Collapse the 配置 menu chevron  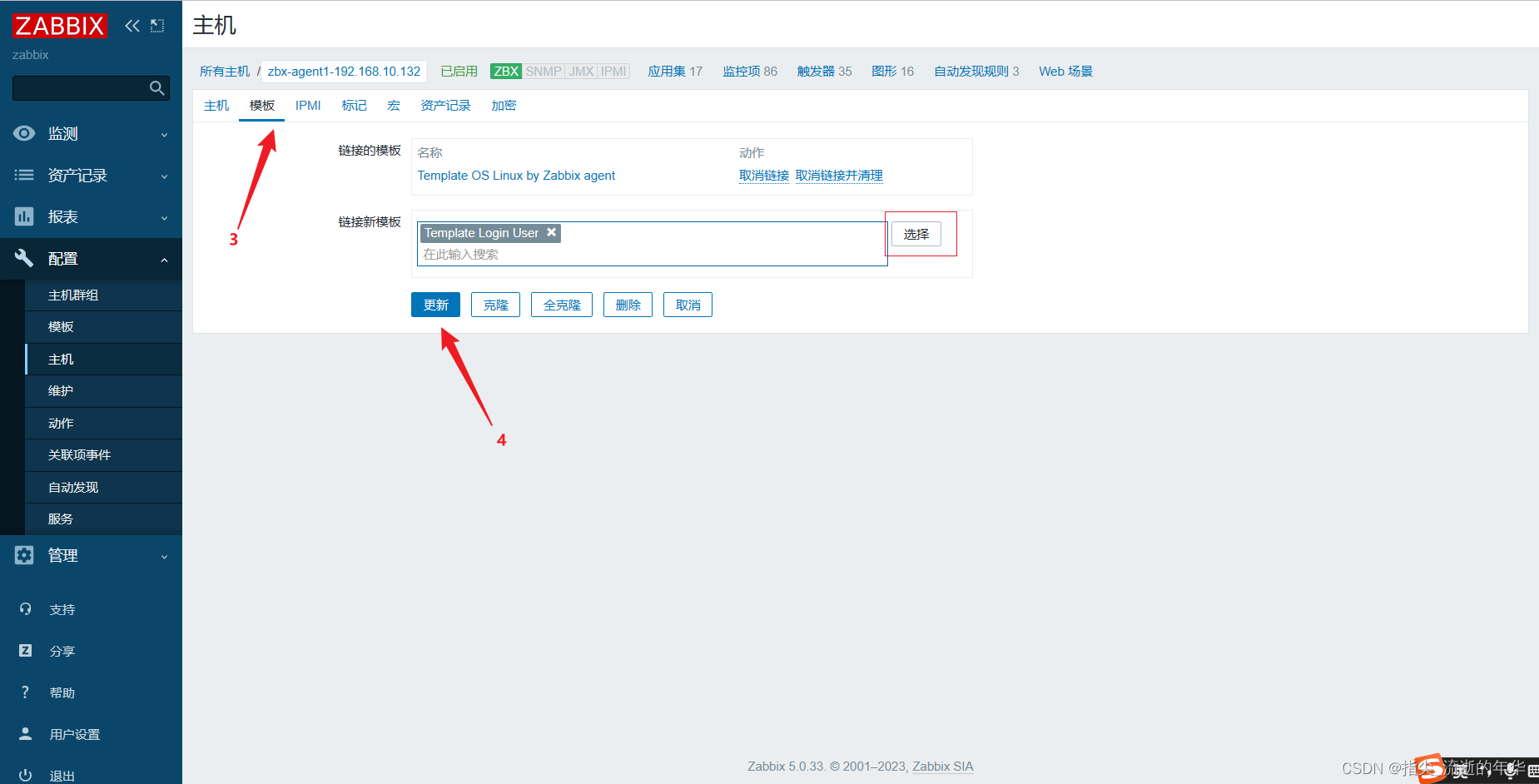[164, 260]
